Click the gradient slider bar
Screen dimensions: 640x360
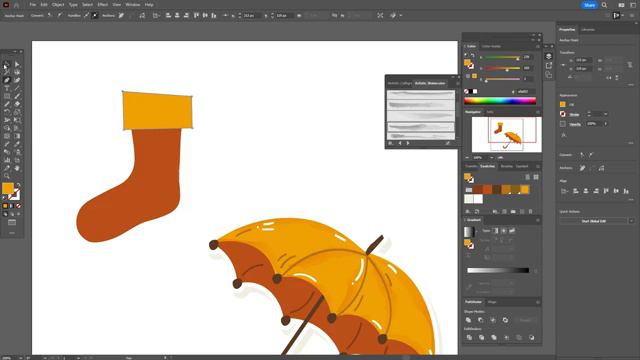498,270
